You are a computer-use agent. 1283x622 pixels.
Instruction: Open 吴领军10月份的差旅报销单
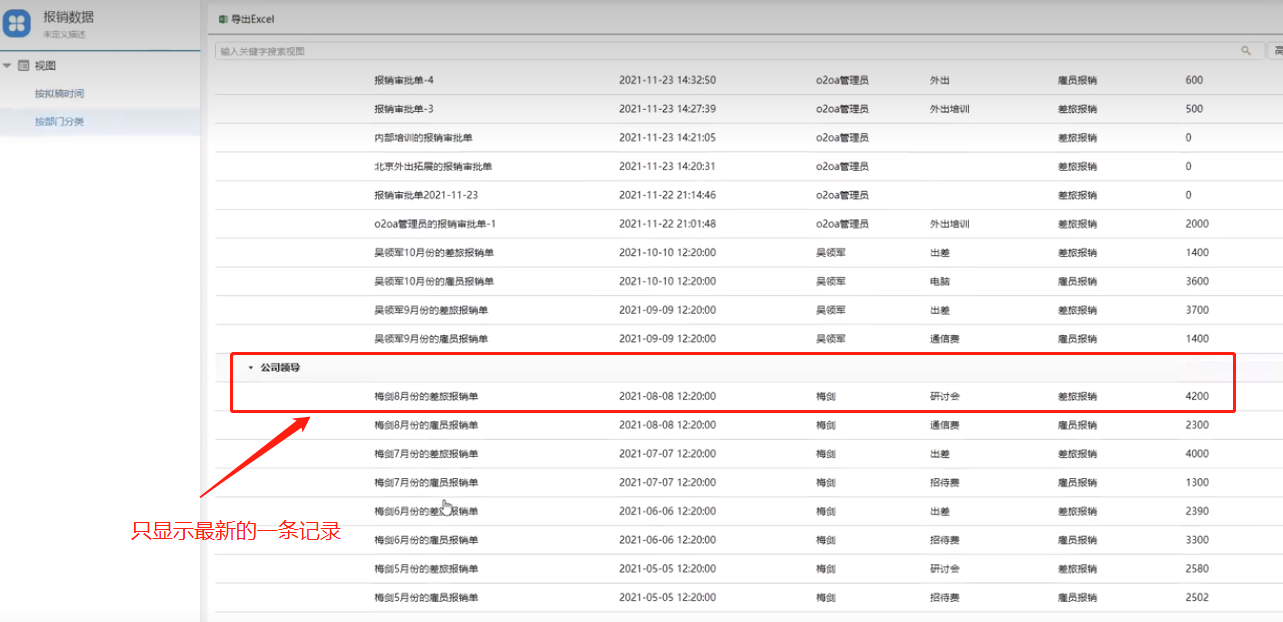click(x=434, y=253)
